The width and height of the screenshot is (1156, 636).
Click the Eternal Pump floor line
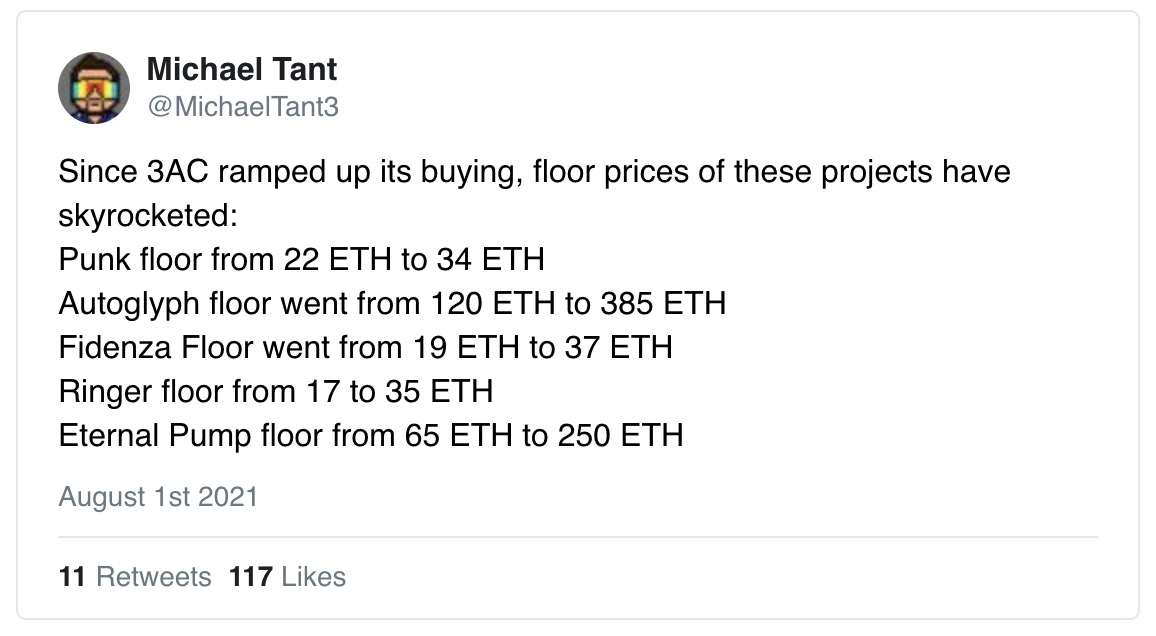point(371,436)
